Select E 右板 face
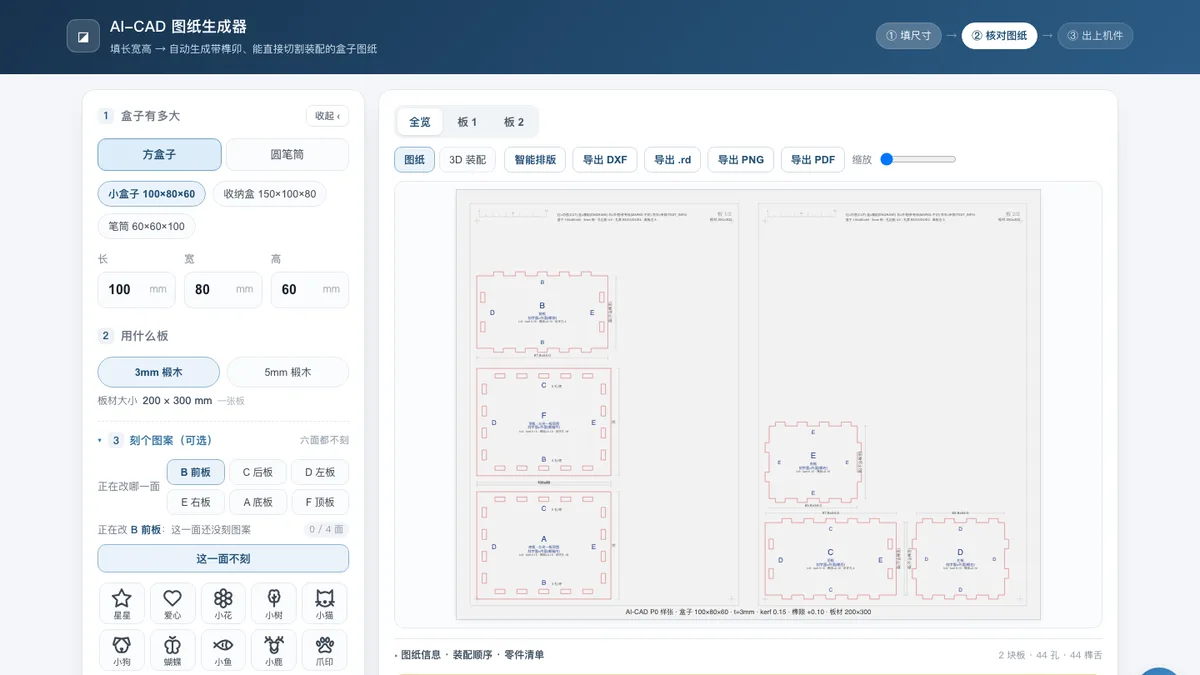The height and width of the screenshot is (675, 1200). (195, 502)
